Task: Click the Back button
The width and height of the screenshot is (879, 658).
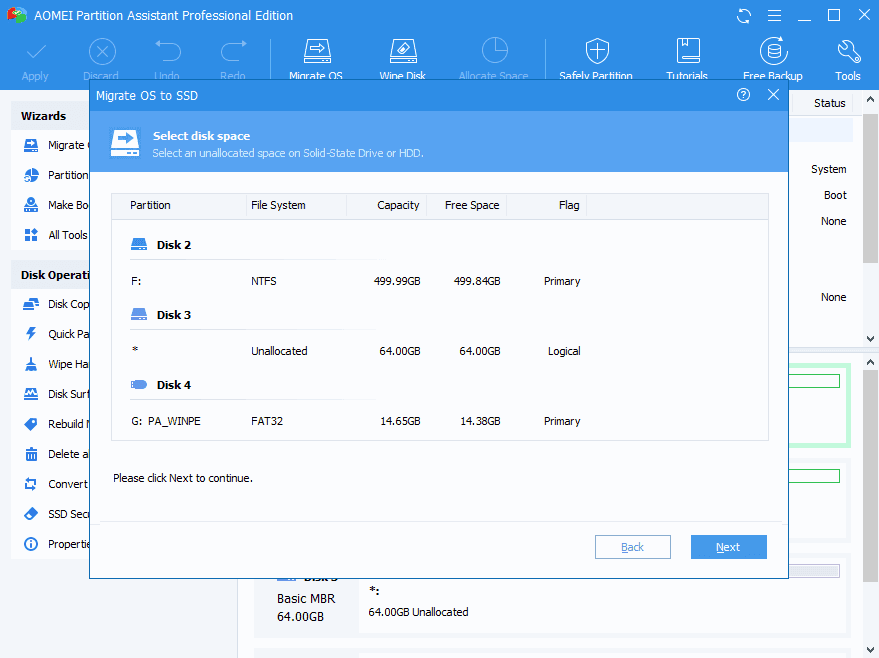Action: pos(632,547)
